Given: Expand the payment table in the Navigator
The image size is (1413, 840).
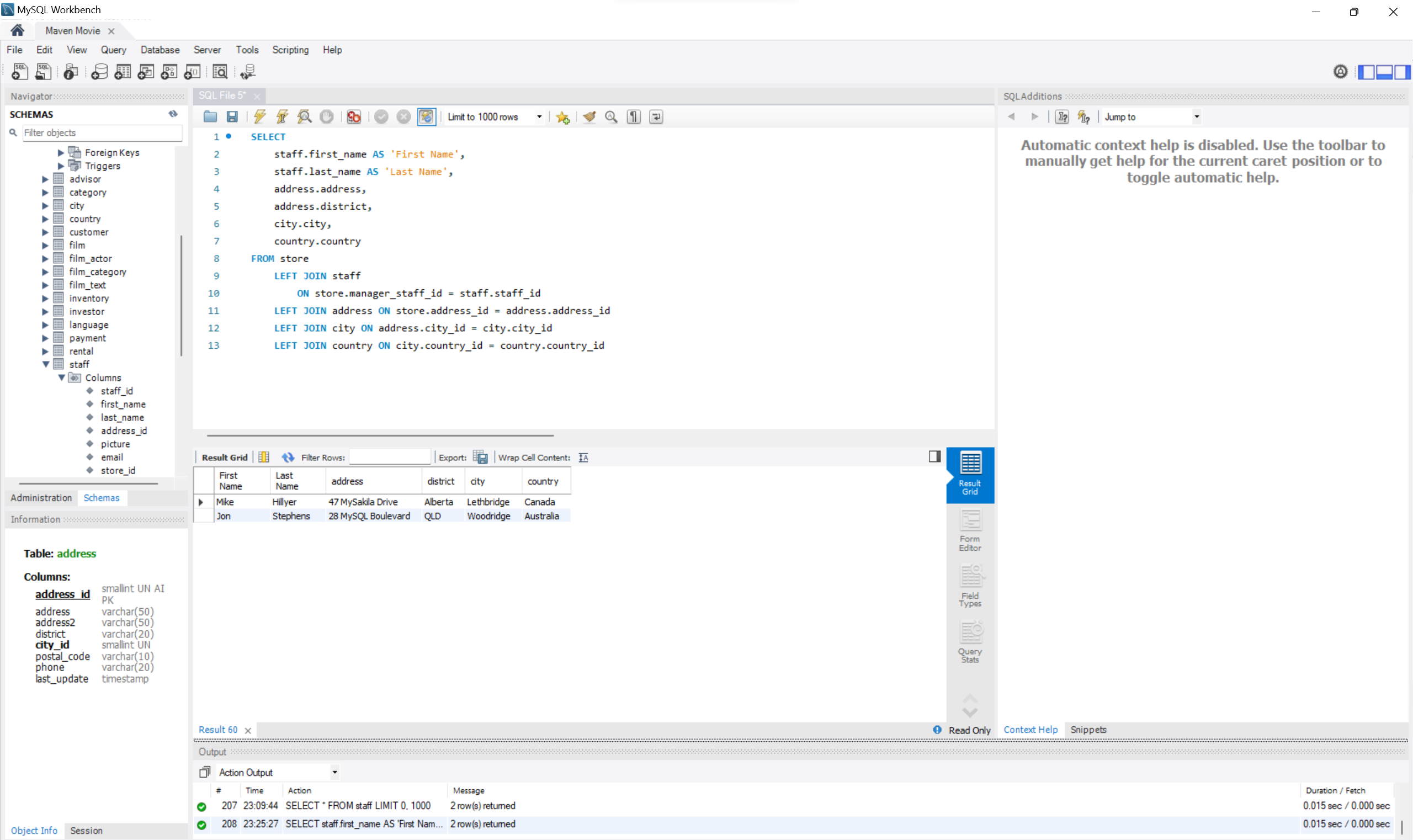Looking at the screenshot, I should (45, 338).
